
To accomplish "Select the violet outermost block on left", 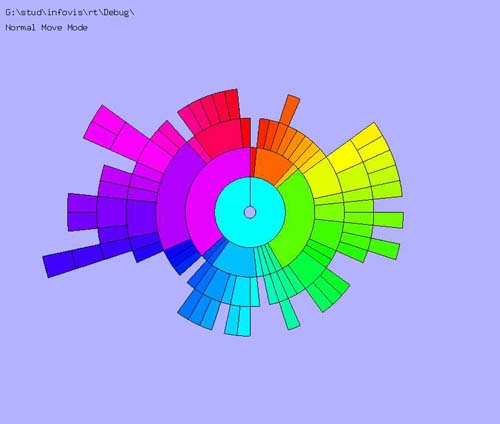I will pos(83,212).
